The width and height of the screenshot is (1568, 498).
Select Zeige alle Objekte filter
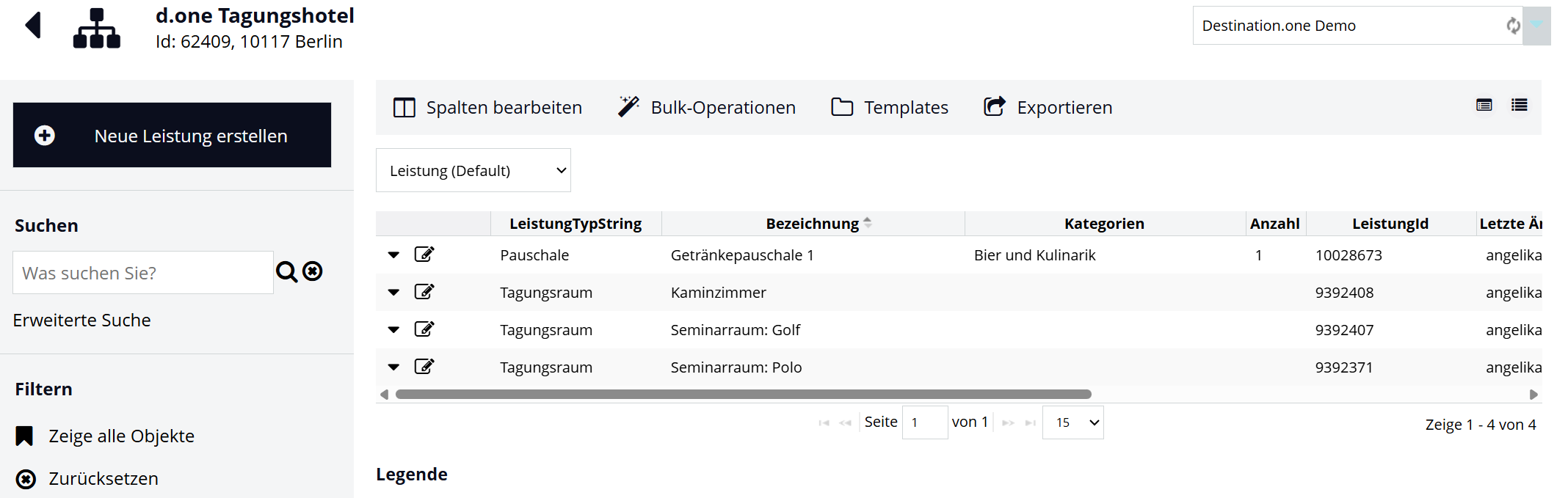[x=121, y=436]
